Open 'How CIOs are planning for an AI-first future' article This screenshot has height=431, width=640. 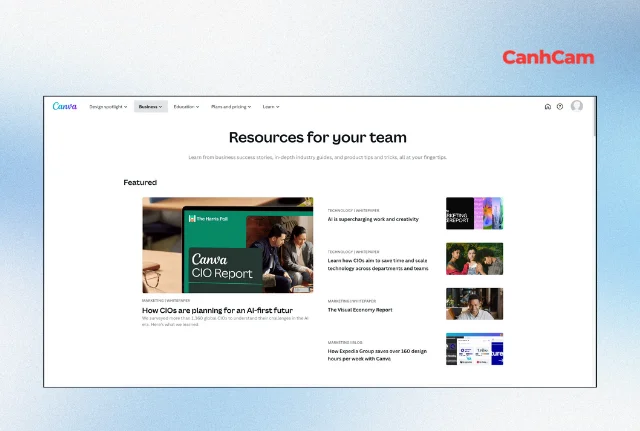(x=217, y=310)
